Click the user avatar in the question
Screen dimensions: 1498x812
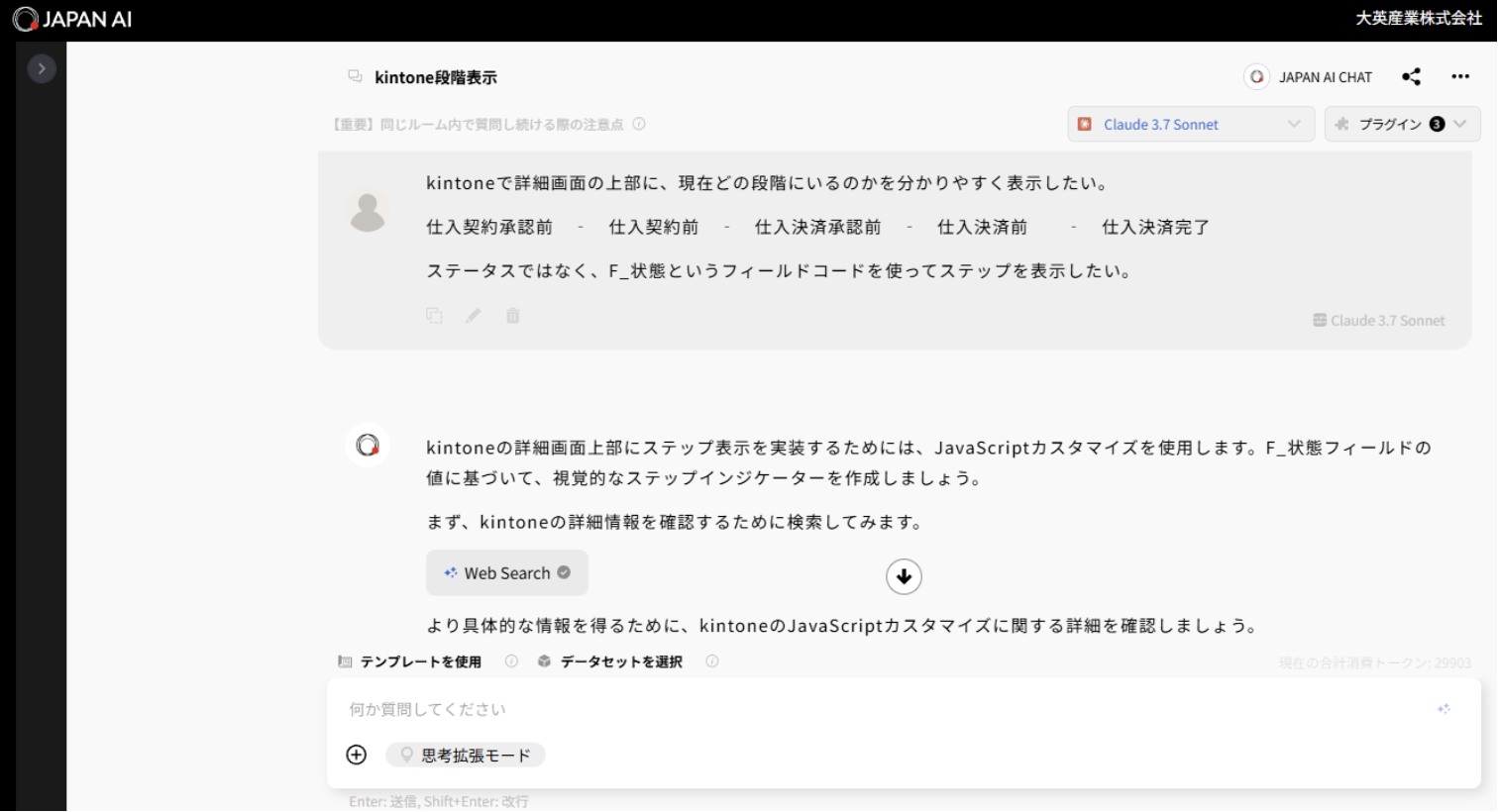point(368,211)
